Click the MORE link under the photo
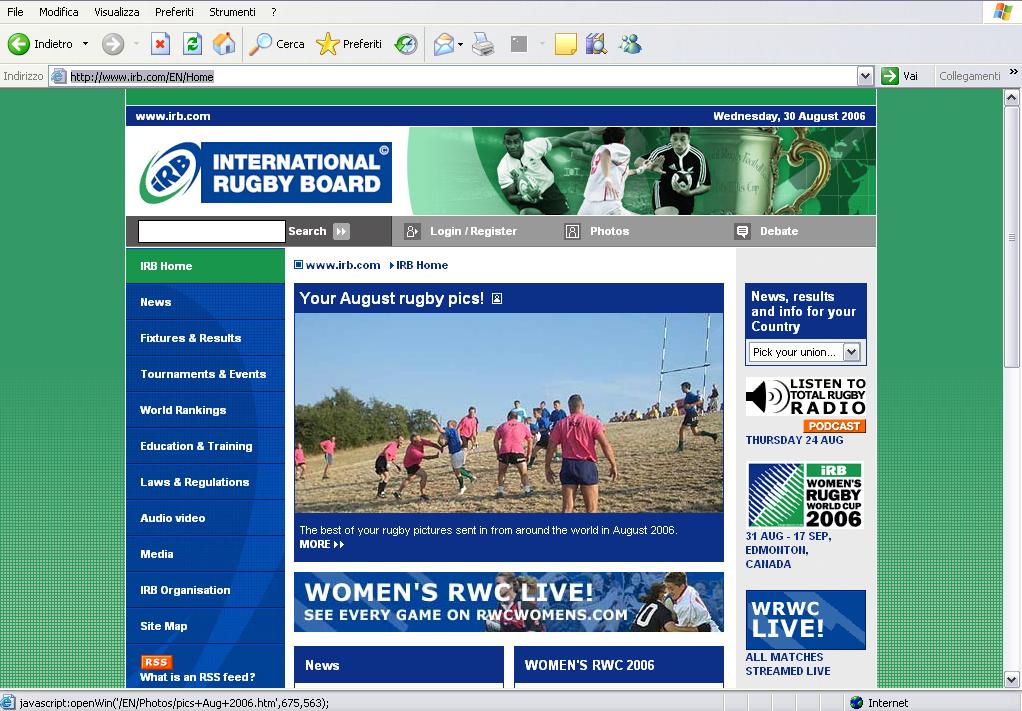Image resolution: width=1022 pixels, height=711 pixels. point(321,544)
